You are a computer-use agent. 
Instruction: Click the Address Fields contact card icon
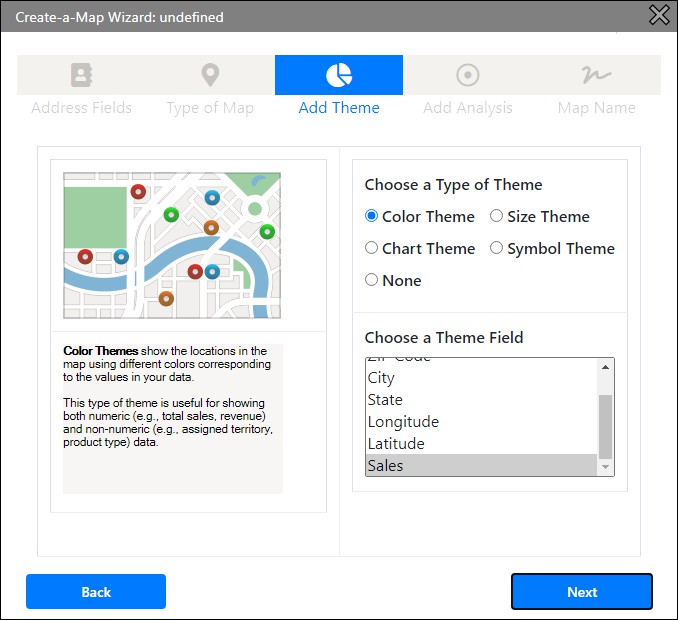click(x=81, y=75)
